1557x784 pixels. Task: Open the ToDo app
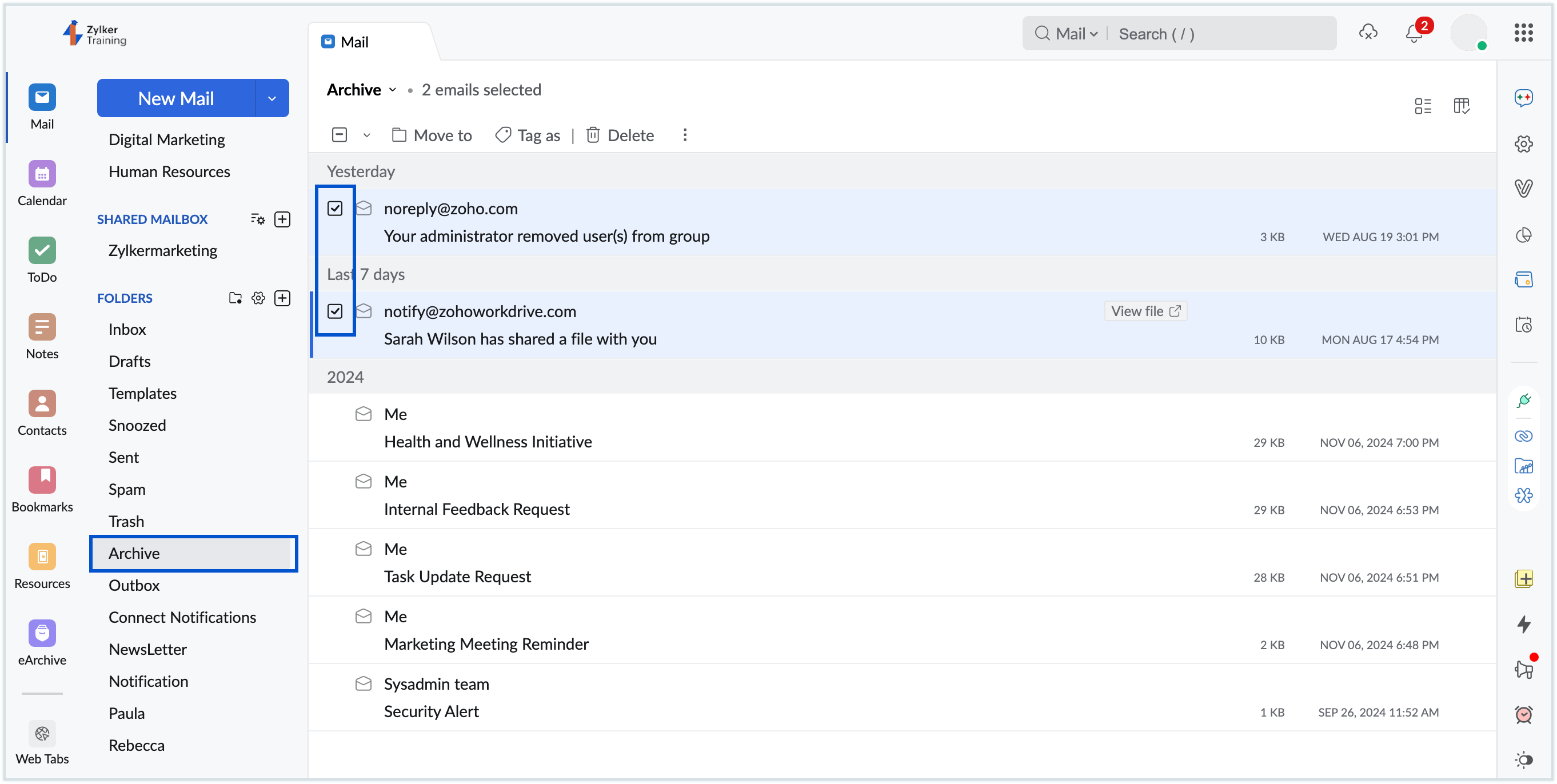tap(42, 261)
